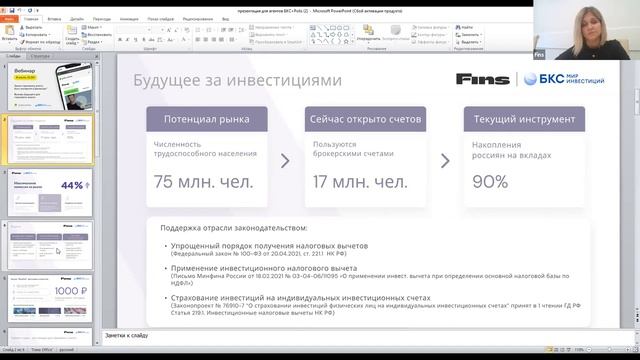
Task: Open the Shape Effects (Эффекты фигур) dropdown
Action: [430, 42]
